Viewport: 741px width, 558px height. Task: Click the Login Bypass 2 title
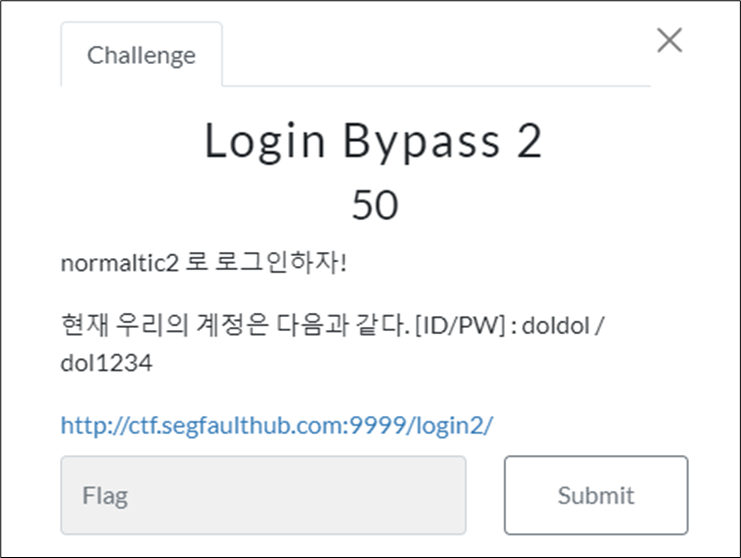coord(373,141)
